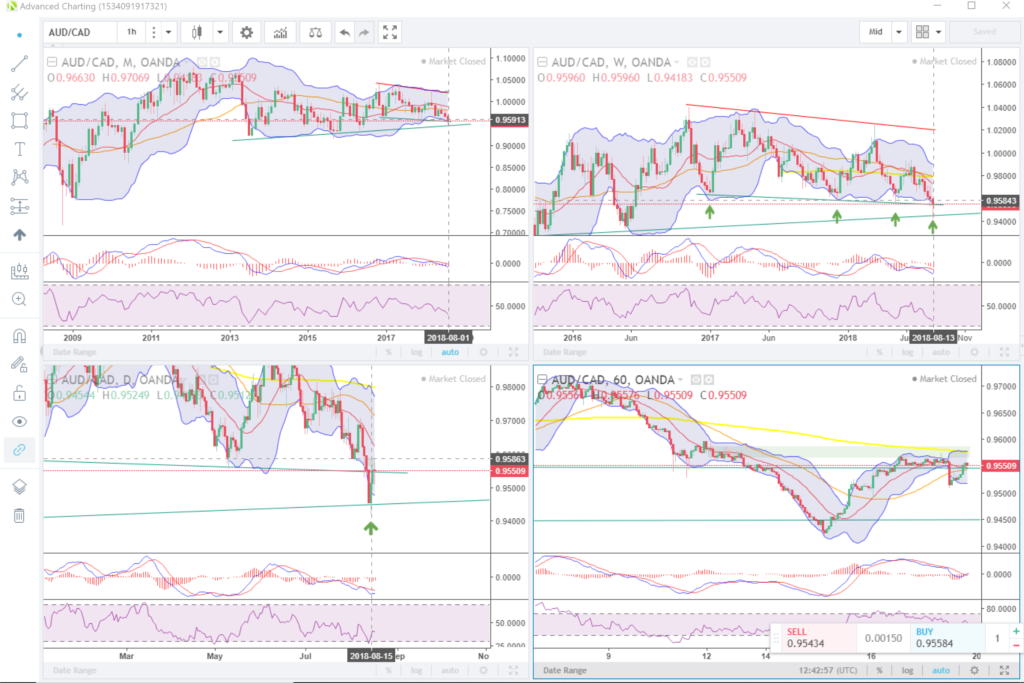Open the chart settings gear in the toolbar
The width and height of the screenshot is (1024, 683).
tap(246, 32)
